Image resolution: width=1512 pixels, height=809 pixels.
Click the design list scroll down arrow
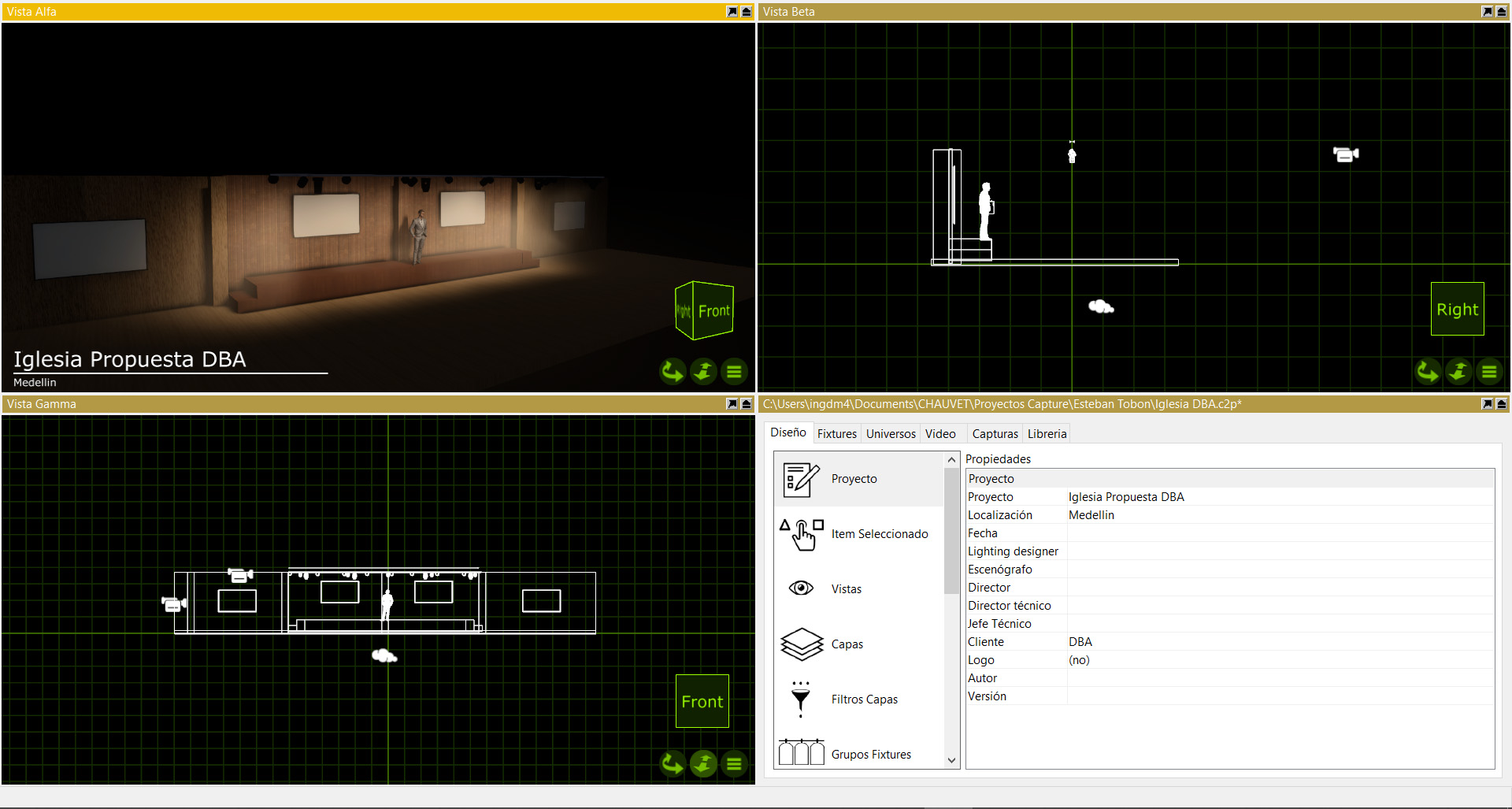951,760
